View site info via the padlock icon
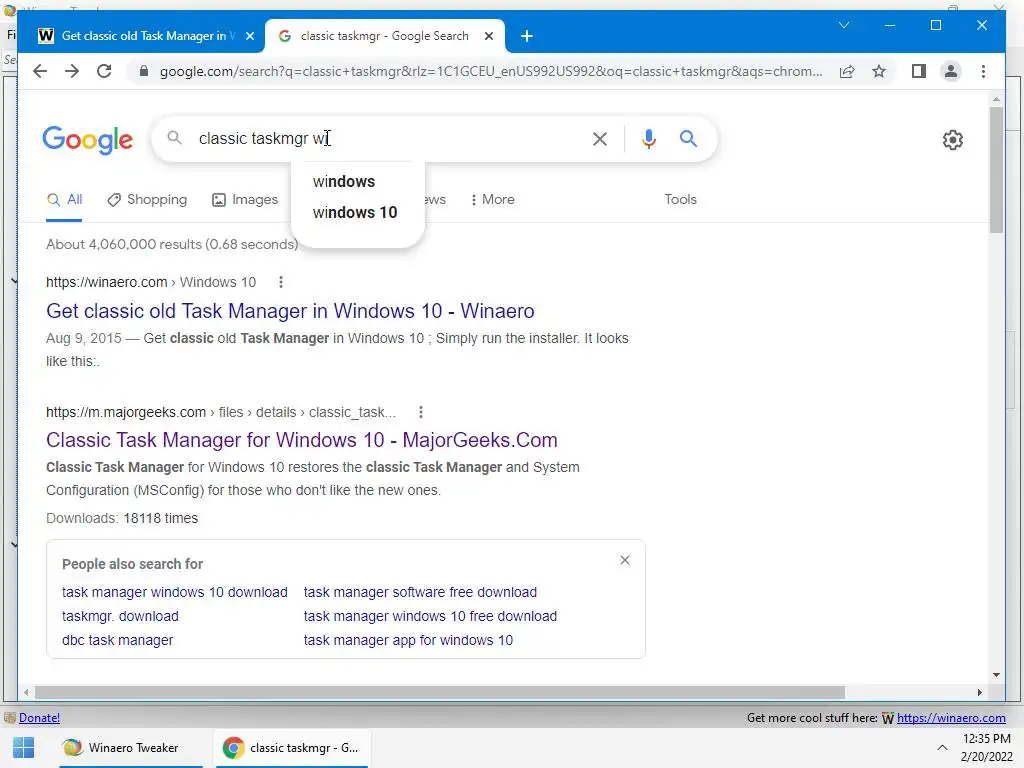The height and width of the screenshot is (768, 1024). pyautogui.click(x=144, y=71)
